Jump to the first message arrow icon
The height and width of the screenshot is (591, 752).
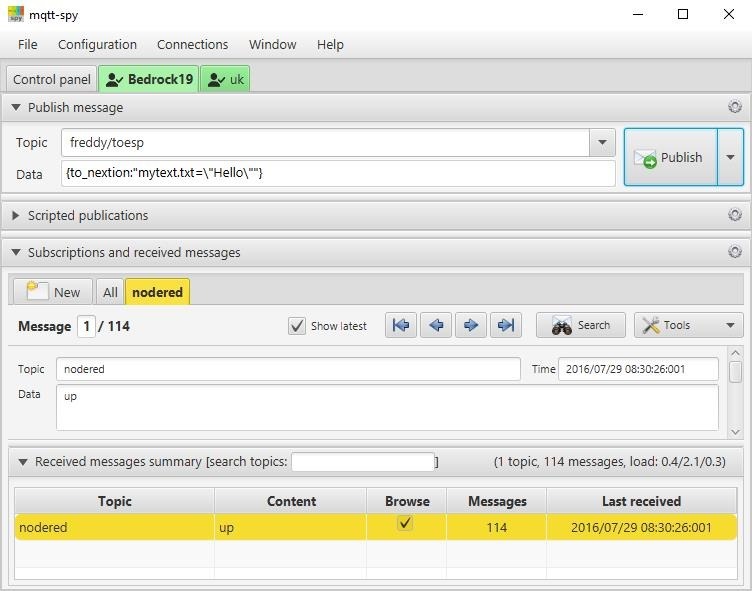[x=401, y=325]
